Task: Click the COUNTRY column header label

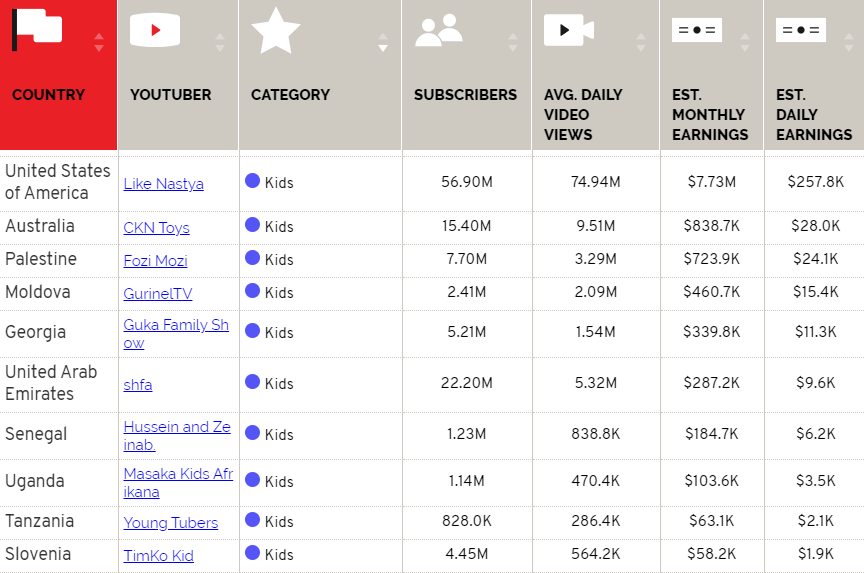Action: tap(48, 95)
